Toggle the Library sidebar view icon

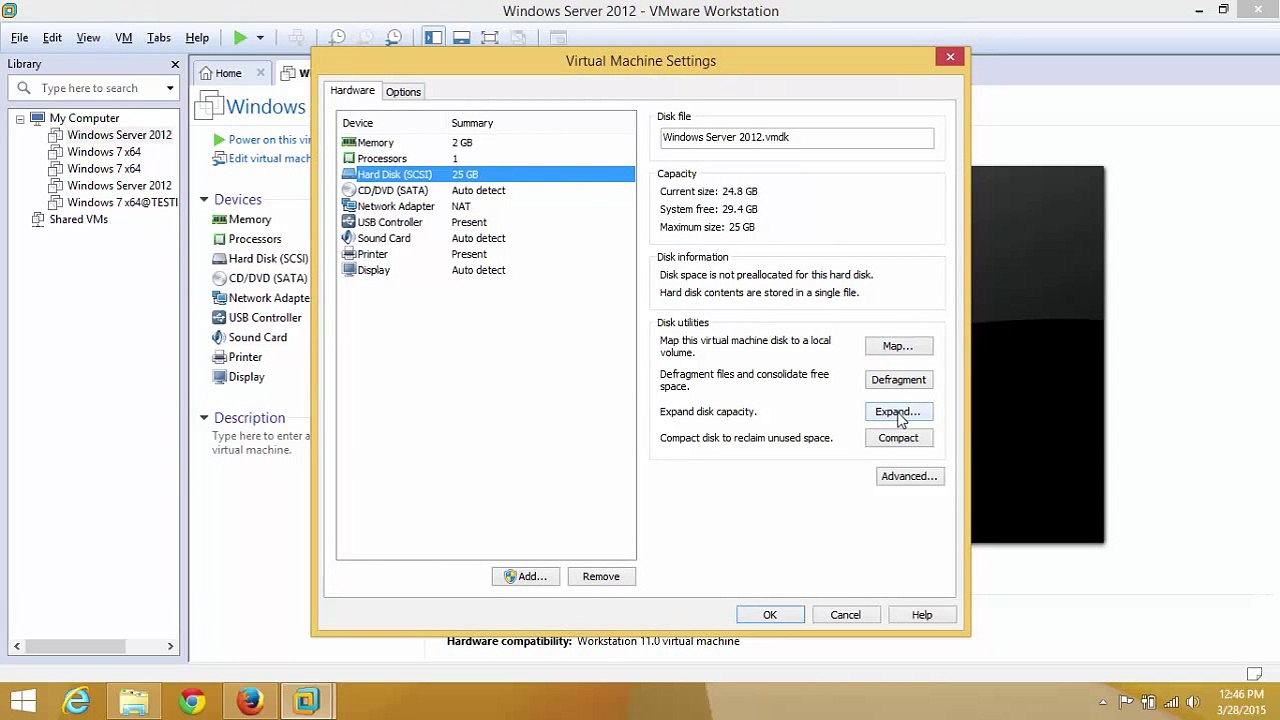pyautogui.click(x=433, y=38)
